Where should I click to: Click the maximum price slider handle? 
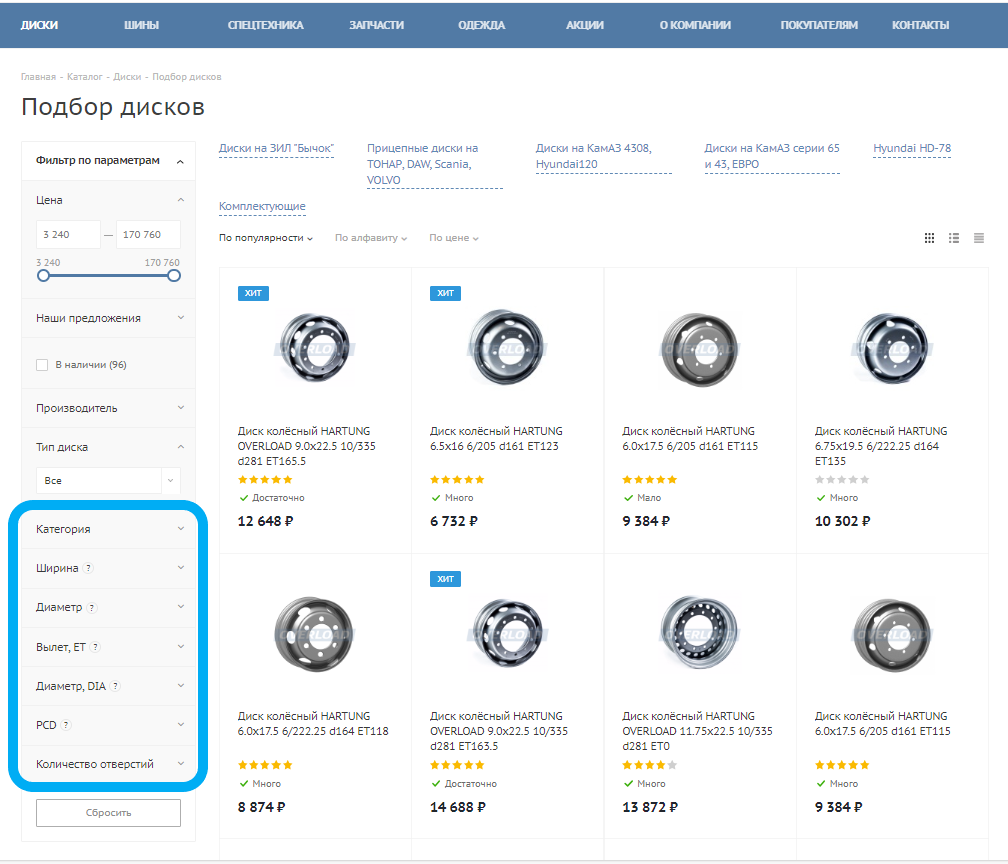pos(174,276)
